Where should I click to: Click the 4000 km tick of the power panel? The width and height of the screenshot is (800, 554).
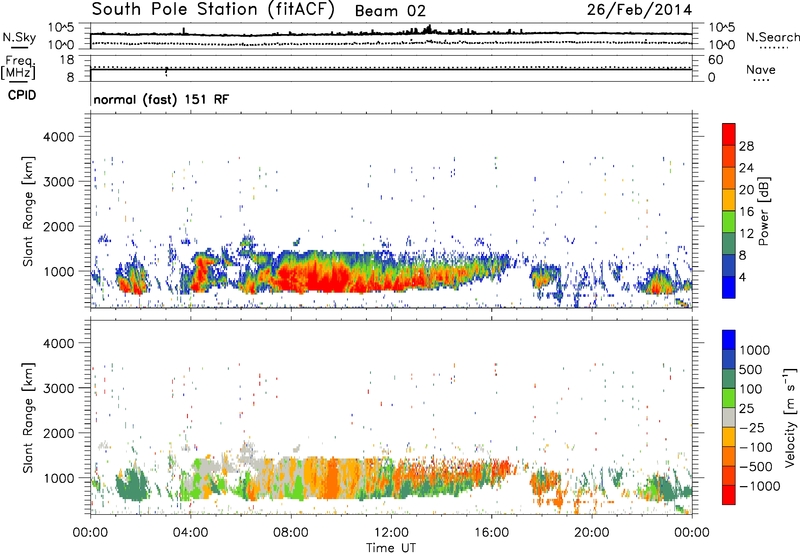pos(58,137)
